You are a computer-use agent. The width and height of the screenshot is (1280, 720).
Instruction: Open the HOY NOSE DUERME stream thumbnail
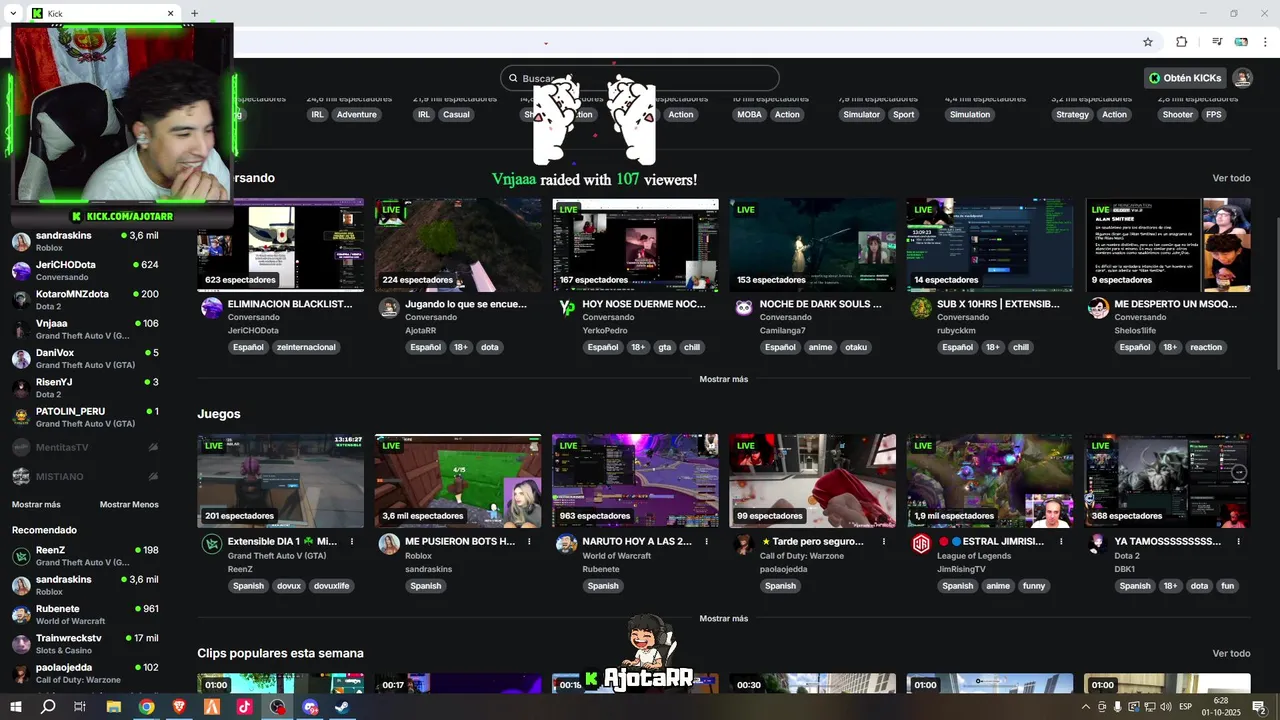point(635,245)
